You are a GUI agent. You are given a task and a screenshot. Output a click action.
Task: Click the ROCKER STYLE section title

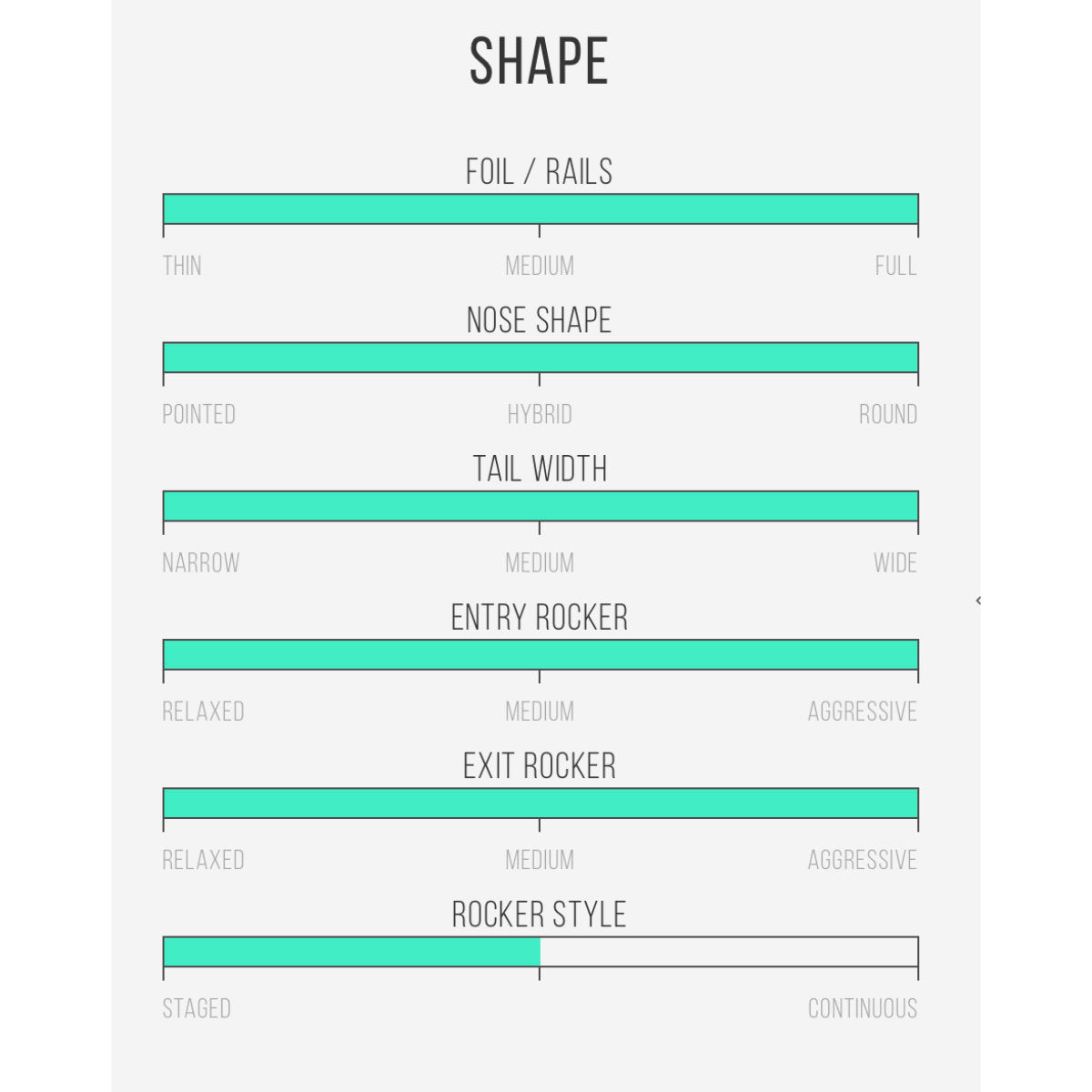tap(539, 915)
